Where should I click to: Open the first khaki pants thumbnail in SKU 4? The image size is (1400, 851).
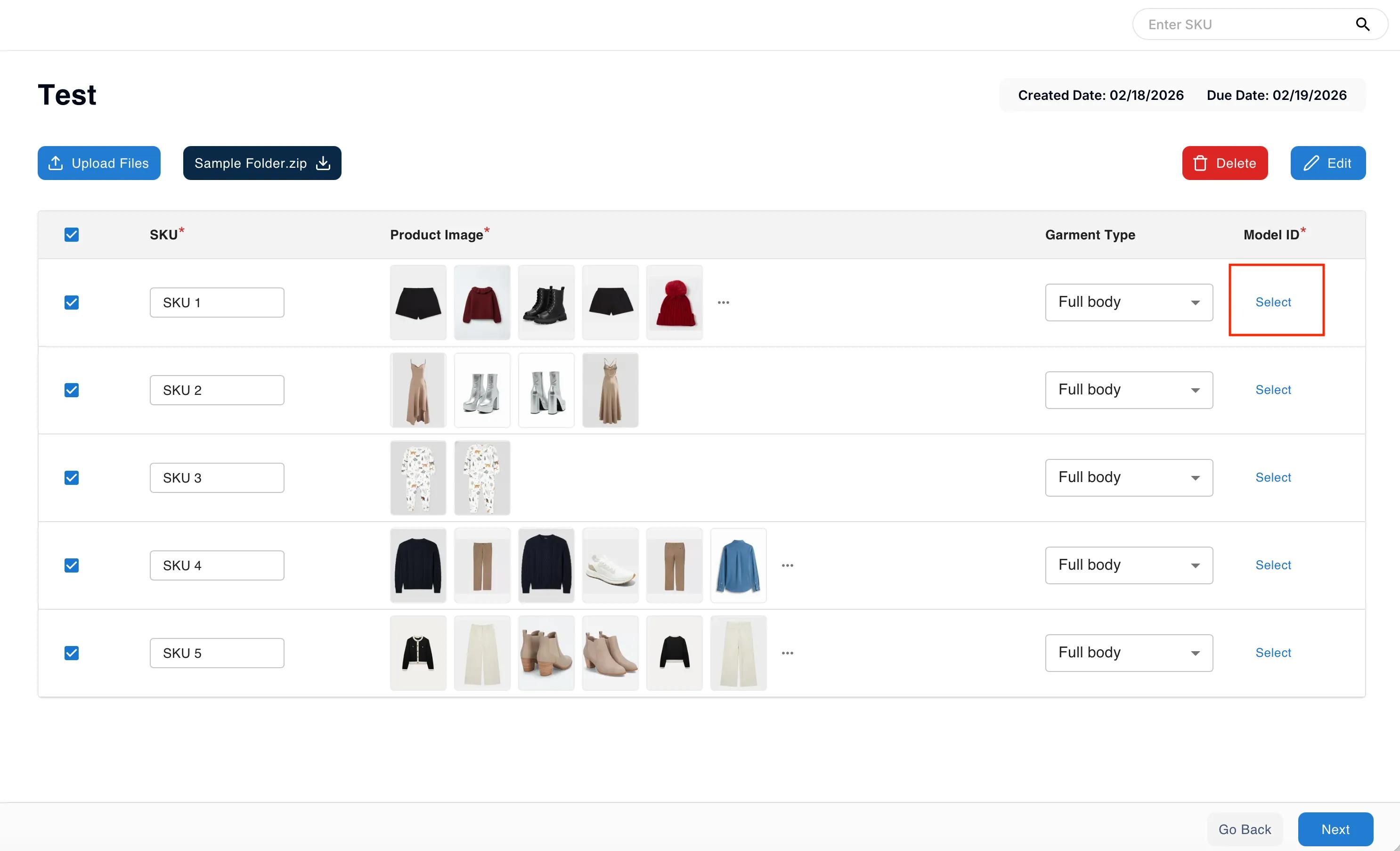tap(482, 565)
